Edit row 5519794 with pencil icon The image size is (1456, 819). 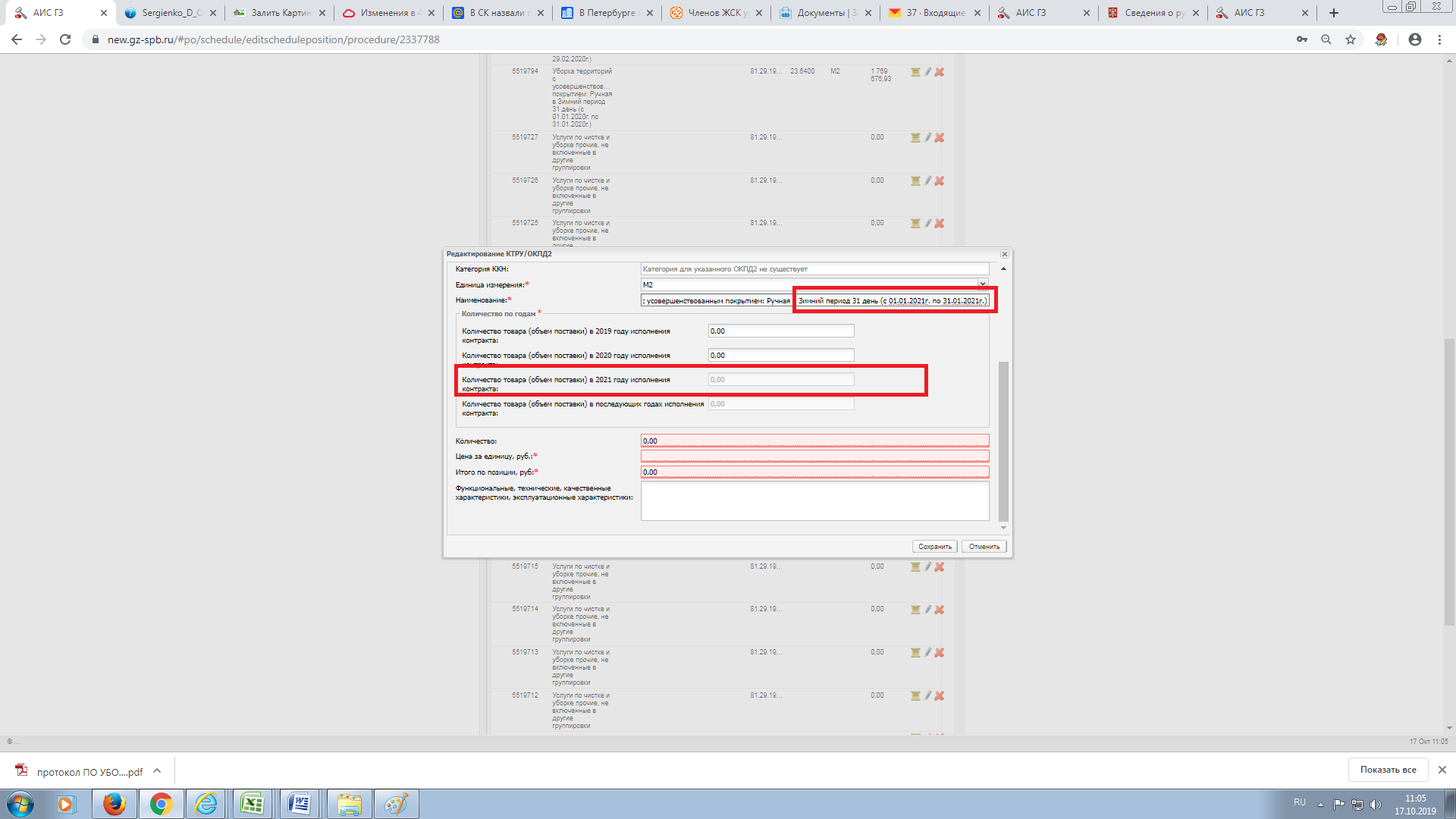pos(927,72)
